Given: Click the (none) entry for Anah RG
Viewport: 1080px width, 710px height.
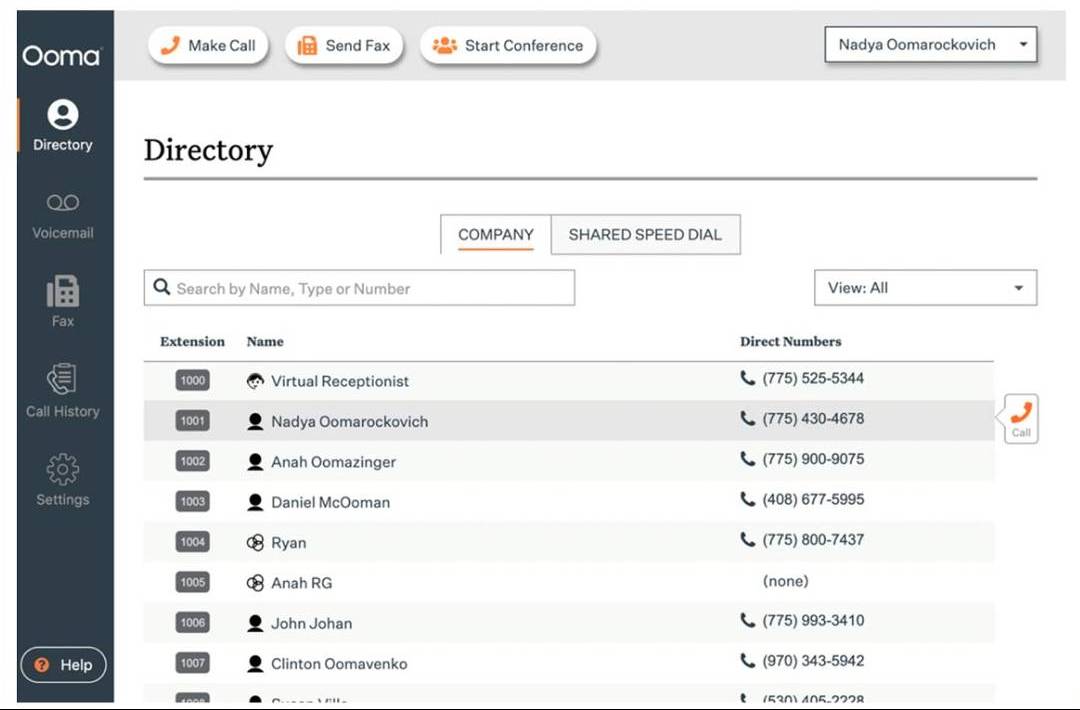Looking at the screenshot, I should [x=785, y=581].
